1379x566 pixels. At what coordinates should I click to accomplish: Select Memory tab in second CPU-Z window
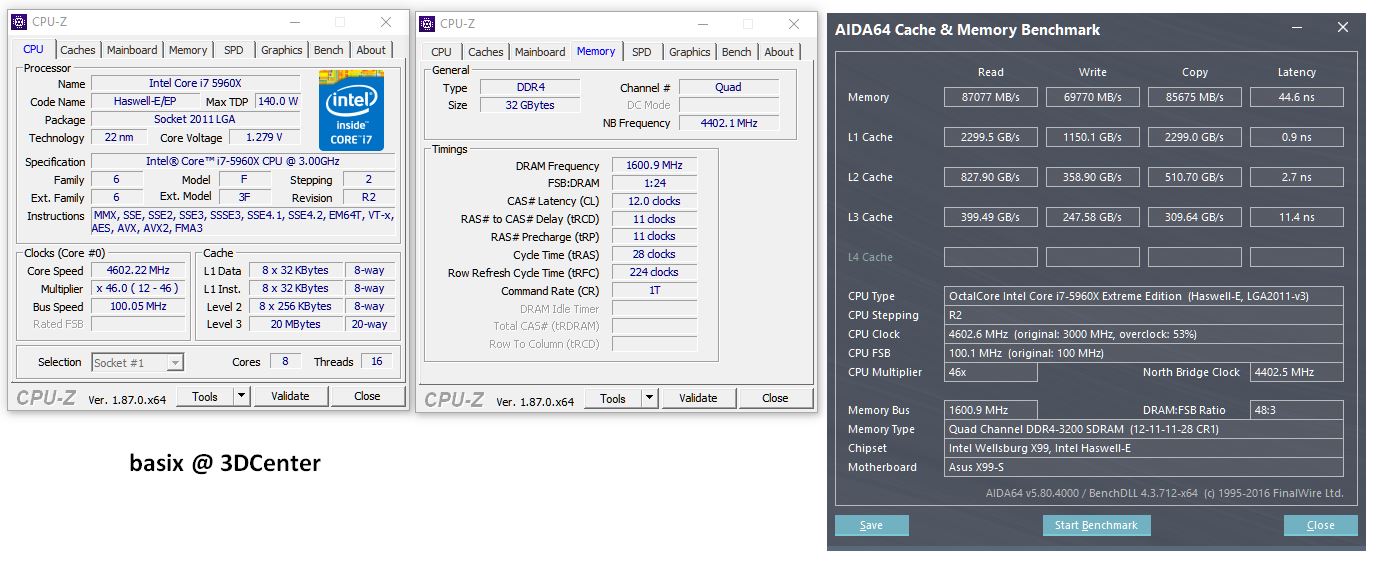(x=596, y=51)
